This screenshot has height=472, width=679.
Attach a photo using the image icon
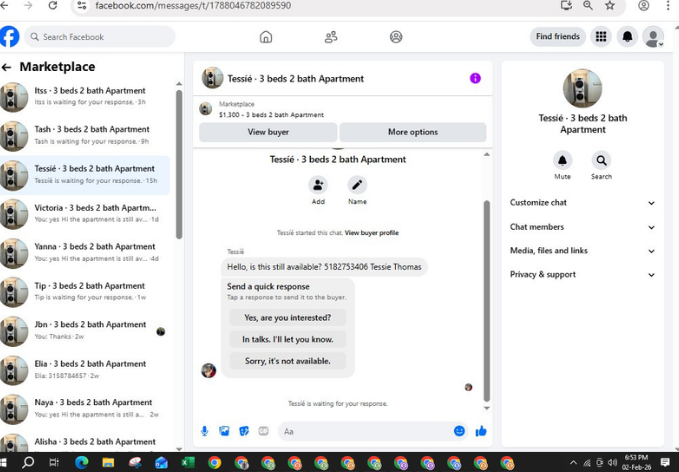click(224, 431)
